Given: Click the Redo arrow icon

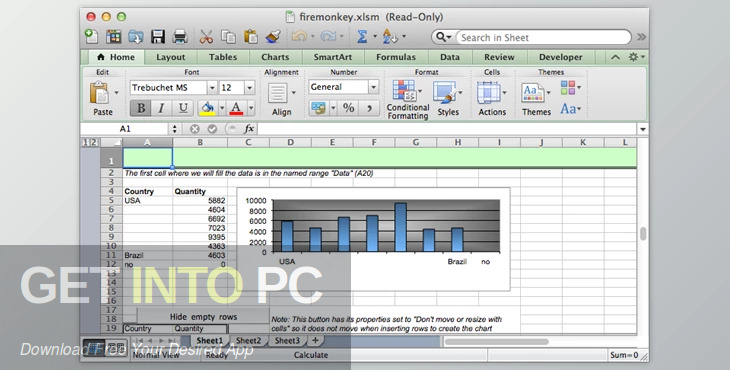Looking at the screenshot, I should [328, 36].
